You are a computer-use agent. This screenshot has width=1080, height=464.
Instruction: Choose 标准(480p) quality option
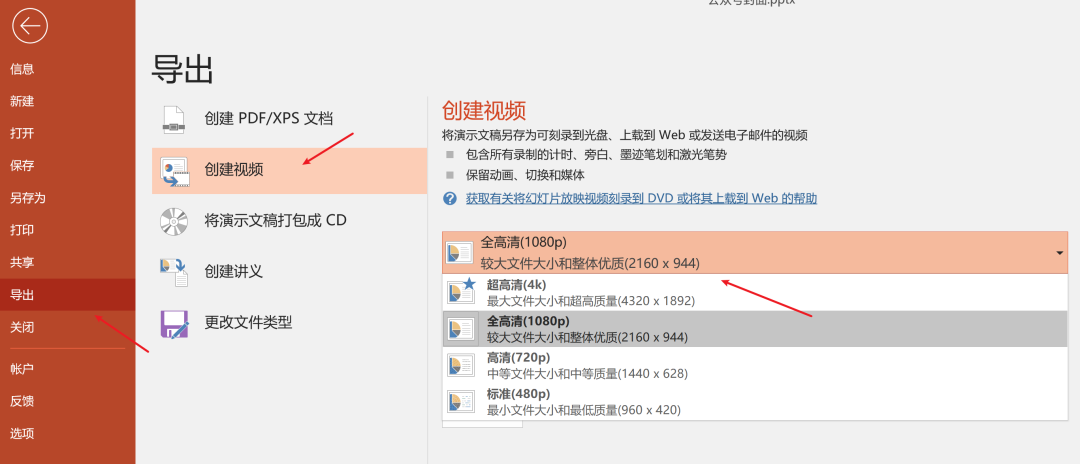pos(756,401)
